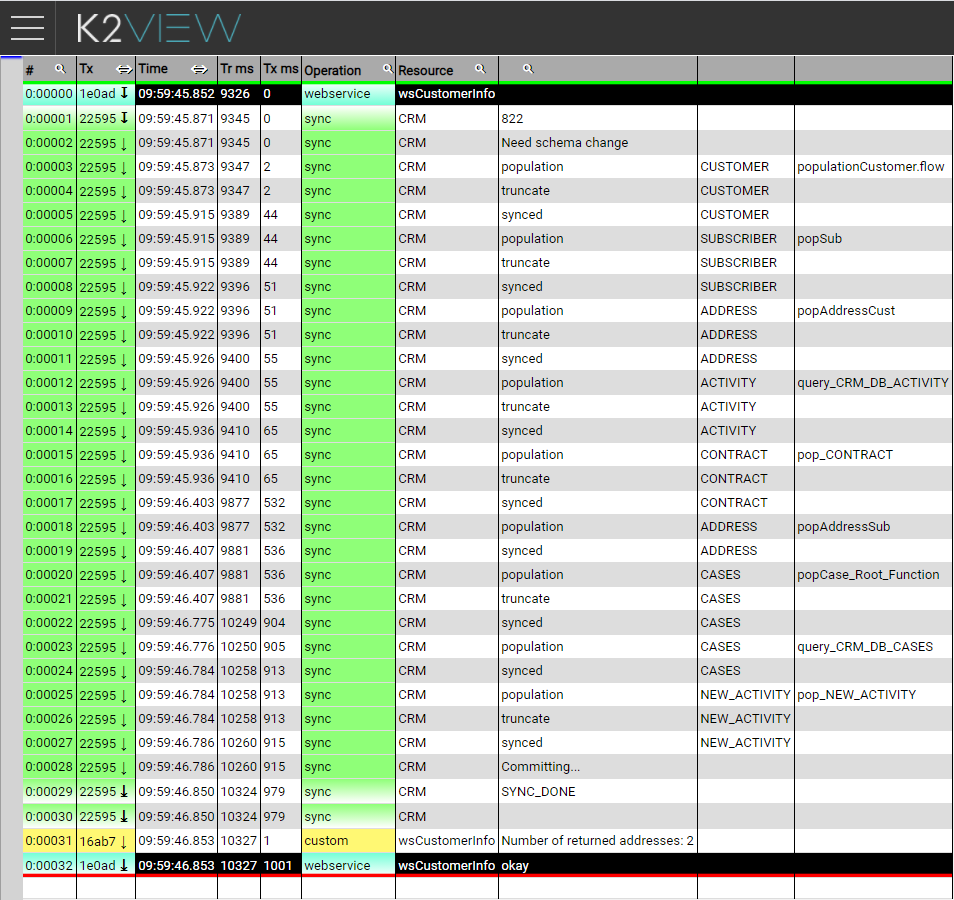Sort by Tr ms column header
Image resolution: width=954 pixels, height=900 pixels.
[x=238, y=69]
